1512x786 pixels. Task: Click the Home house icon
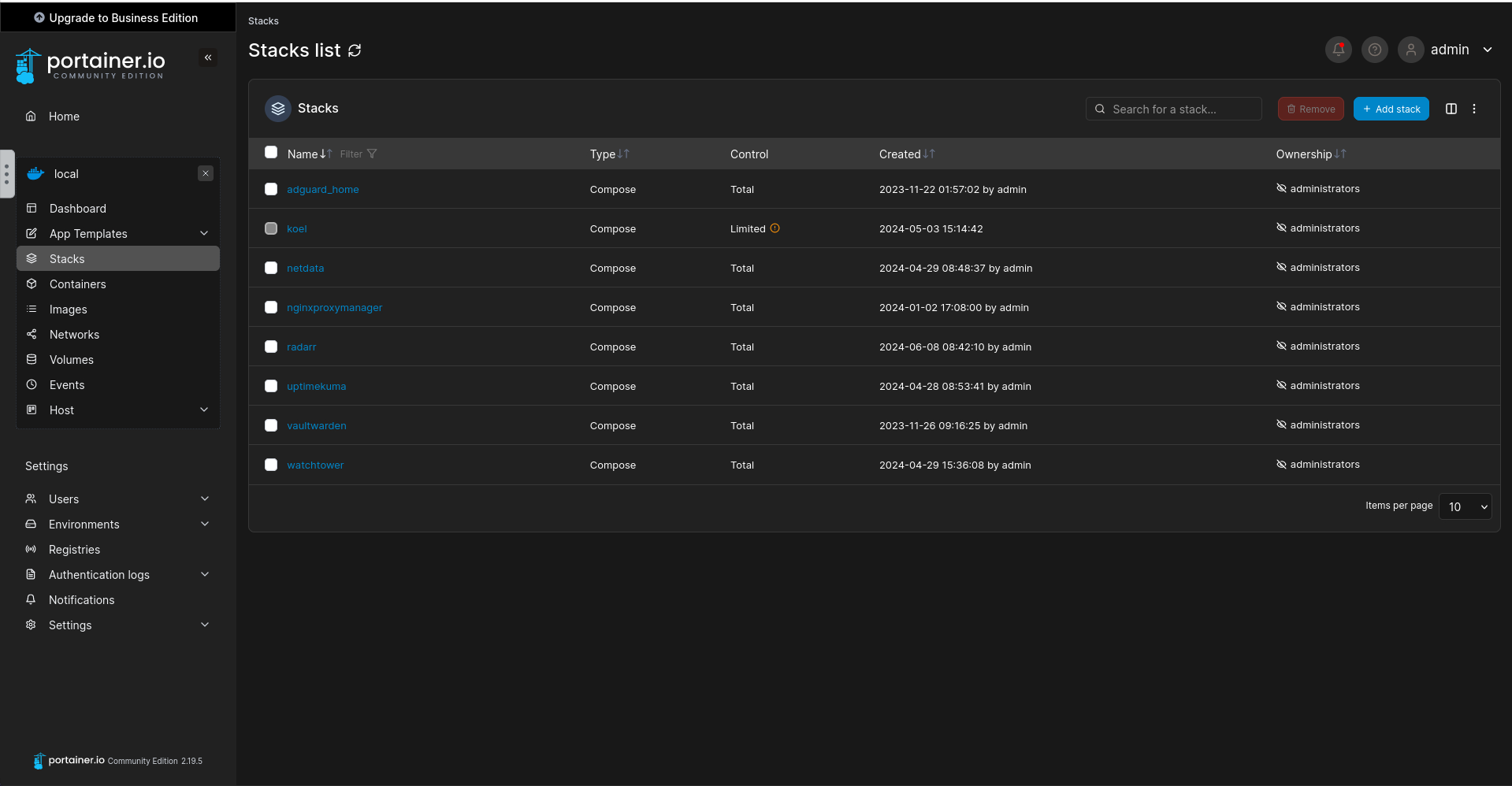(x=31, y=116)
